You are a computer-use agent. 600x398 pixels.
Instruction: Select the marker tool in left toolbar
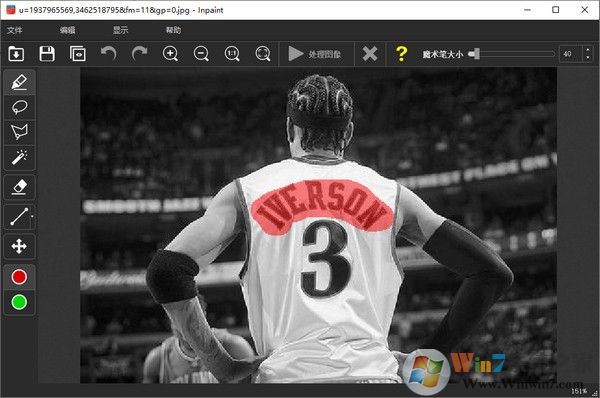pos(19,82)
